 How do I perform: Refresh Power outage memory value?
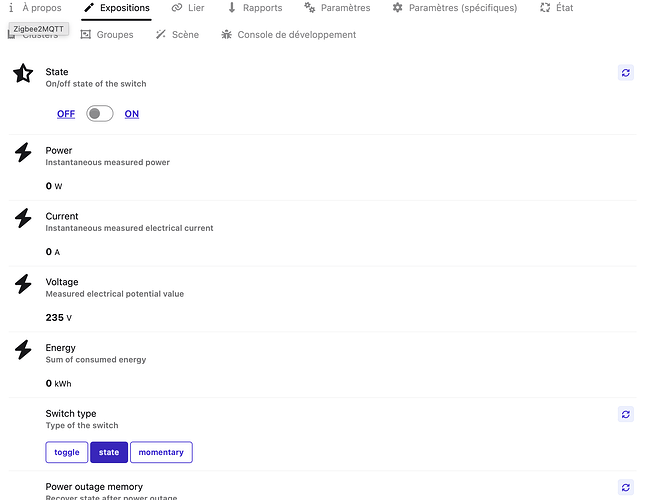point(626,488)
